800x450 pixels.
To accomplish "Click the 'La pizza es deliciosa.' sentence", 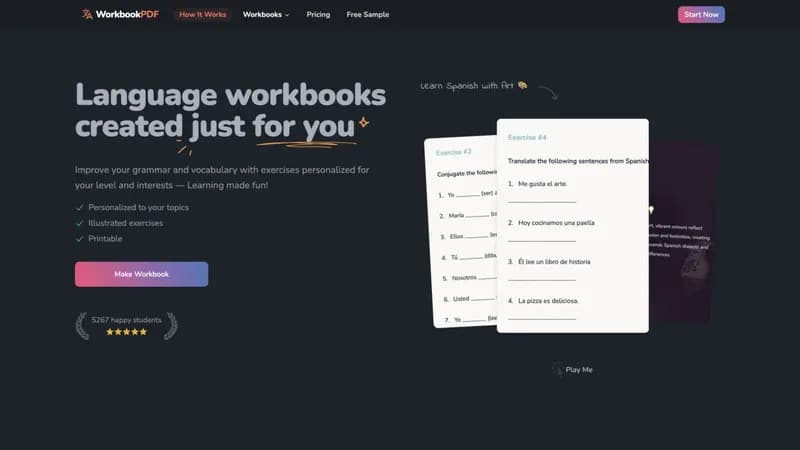I will [548, 301].
